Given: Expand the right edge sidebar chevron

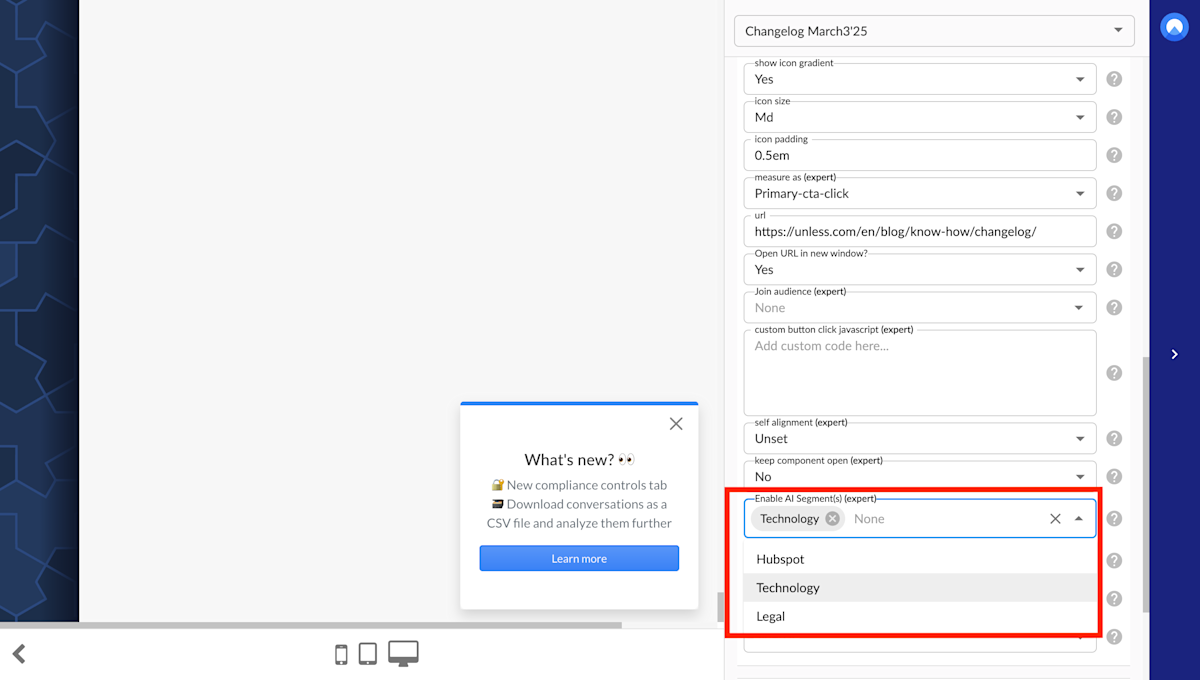Looking at the screenshot, I should pos(1174,354).
